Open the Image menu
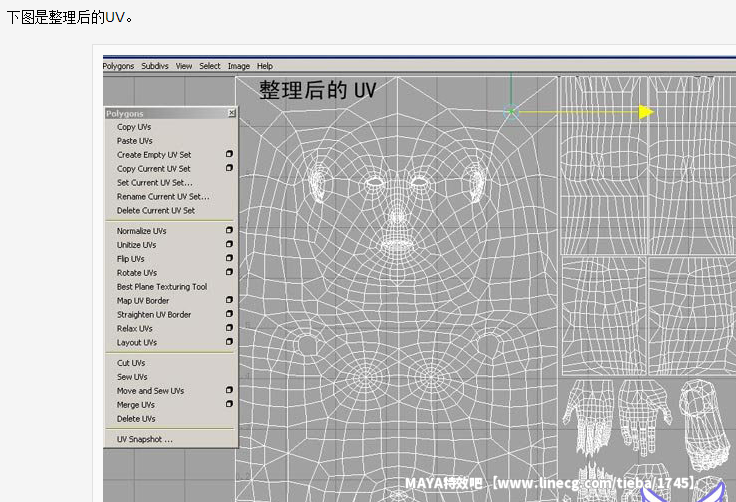736x502 pixels. point(238,66)
